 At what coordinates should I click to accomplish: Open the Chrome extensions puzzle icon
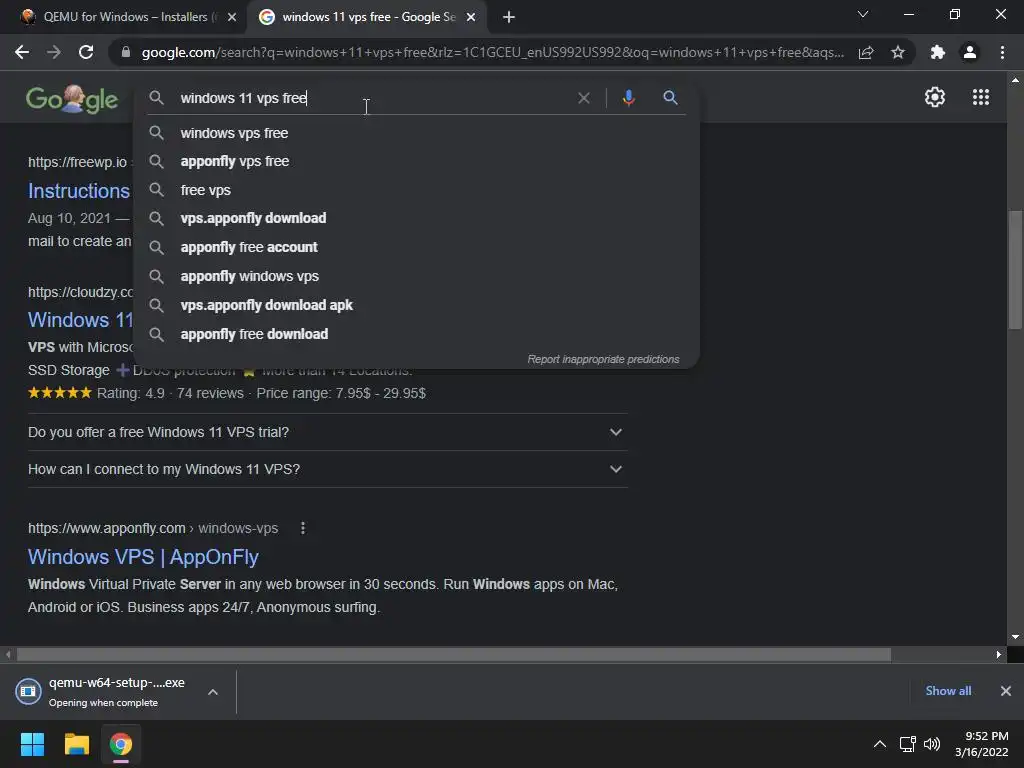[x=938, y=52]
